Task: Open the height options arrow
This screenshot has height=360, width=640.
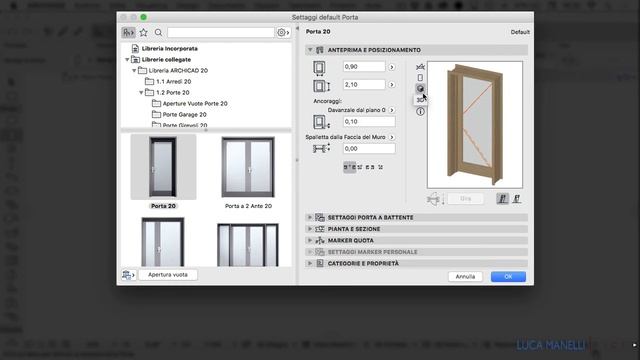Action: pyautogui.click(x=392, y=85)
